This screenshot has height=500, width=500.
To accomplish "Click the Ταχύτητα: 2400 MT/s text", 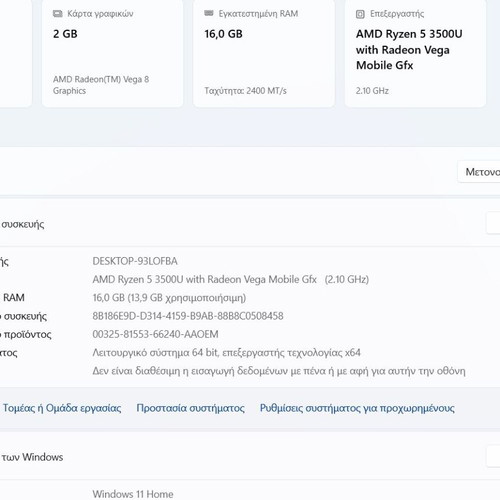I will pos(245,91).
